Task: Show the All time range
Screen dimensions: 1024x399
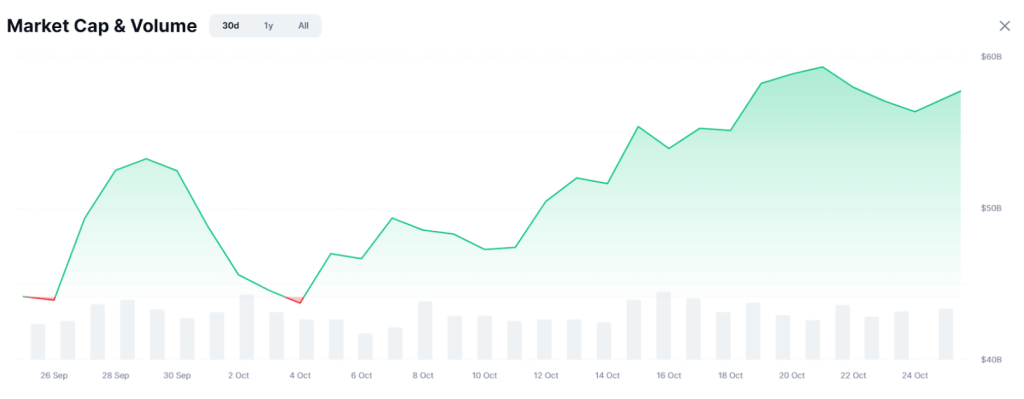Action: tap(303, 26)
